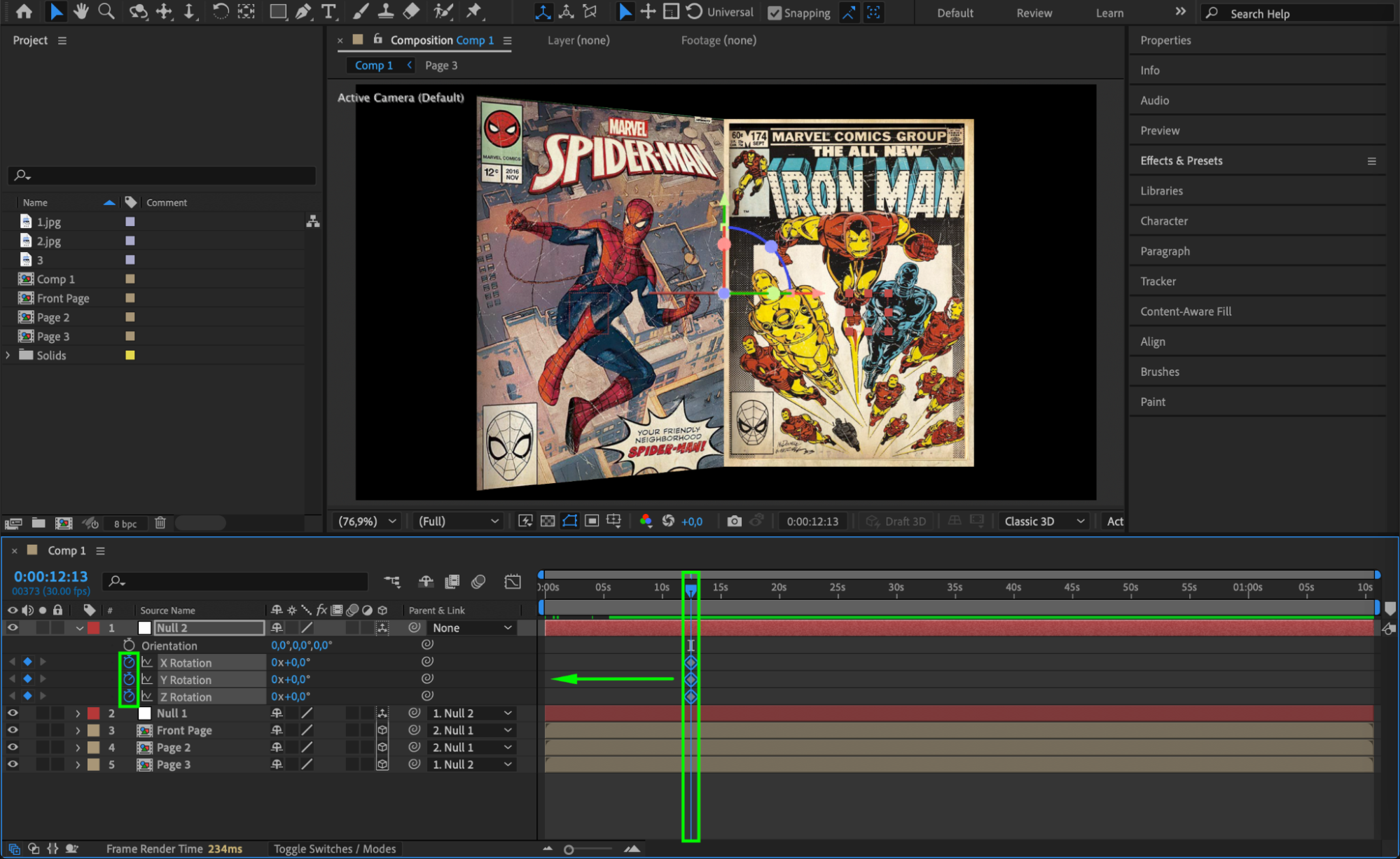Select the Puppet Pin tool
This screenshot has height=859, width=1400.
(474, 11)
